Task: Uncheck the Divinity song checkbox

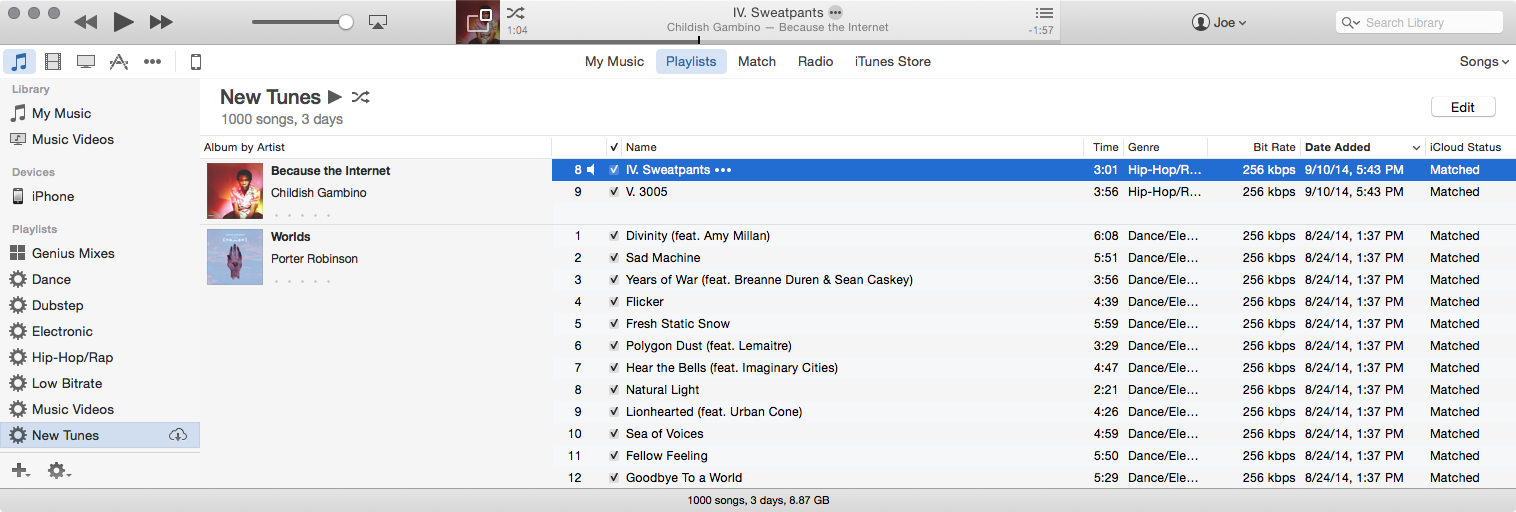Action: [614, 236]
